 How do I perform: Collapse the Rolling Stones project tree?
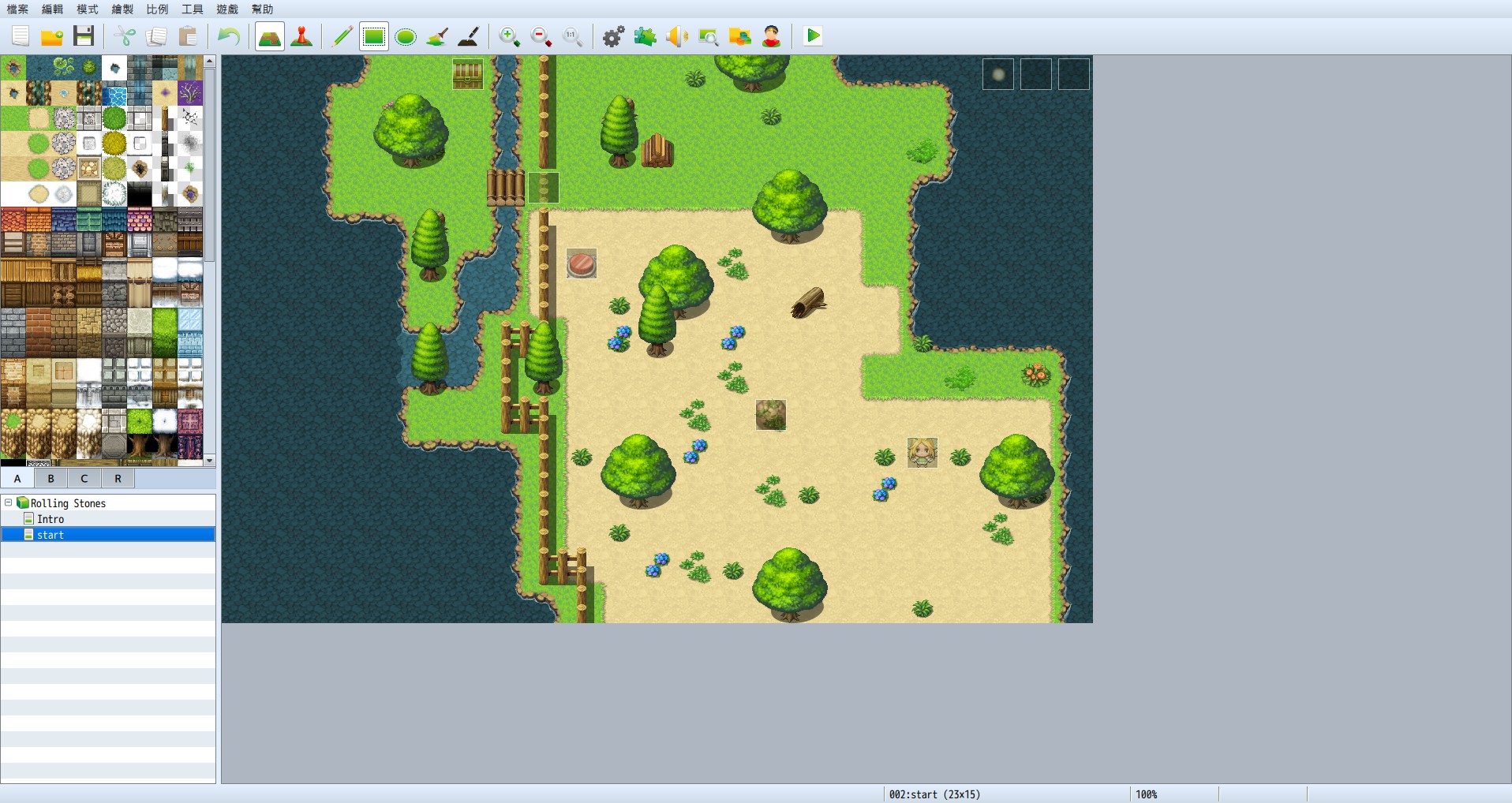click(x=8, y=502)
